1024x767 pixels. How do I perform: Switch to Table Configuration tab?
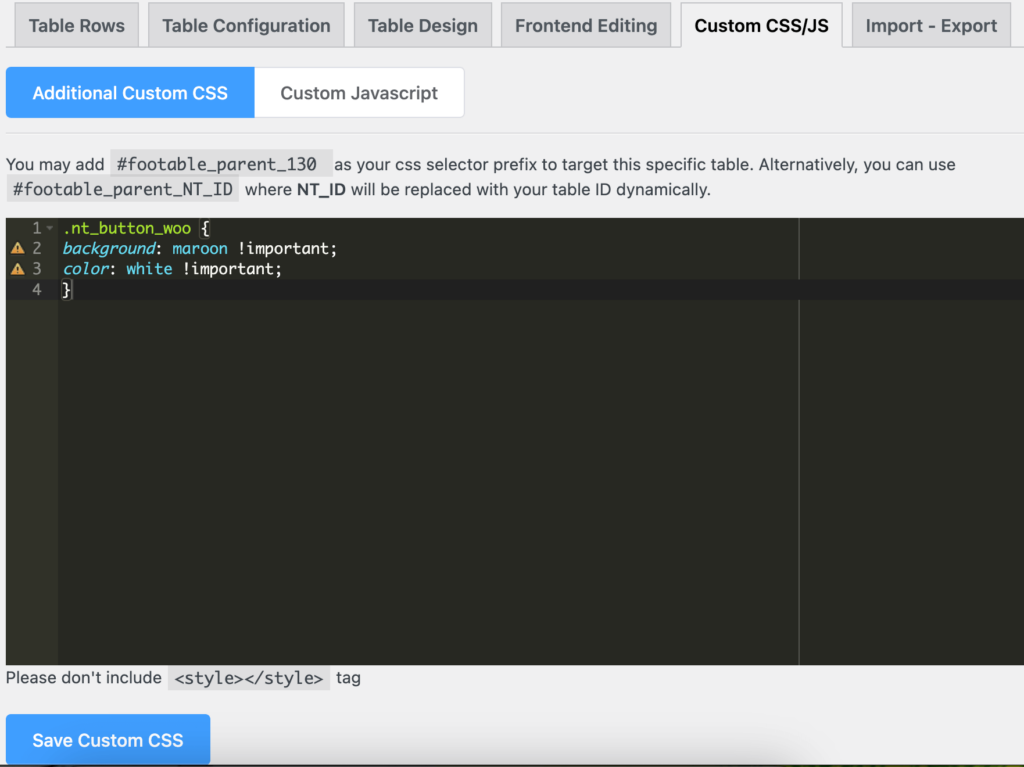click(246, 25)
